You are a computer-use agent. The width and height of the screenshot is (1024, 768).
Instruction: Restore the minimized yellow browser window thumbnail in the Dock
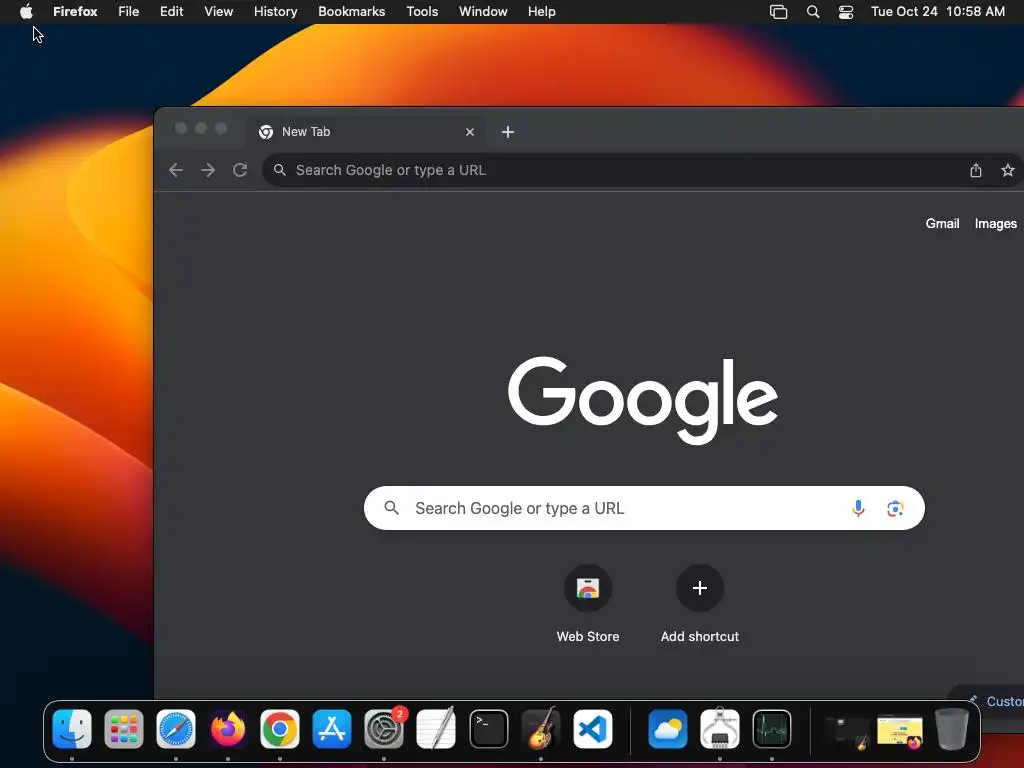point(900,731)
